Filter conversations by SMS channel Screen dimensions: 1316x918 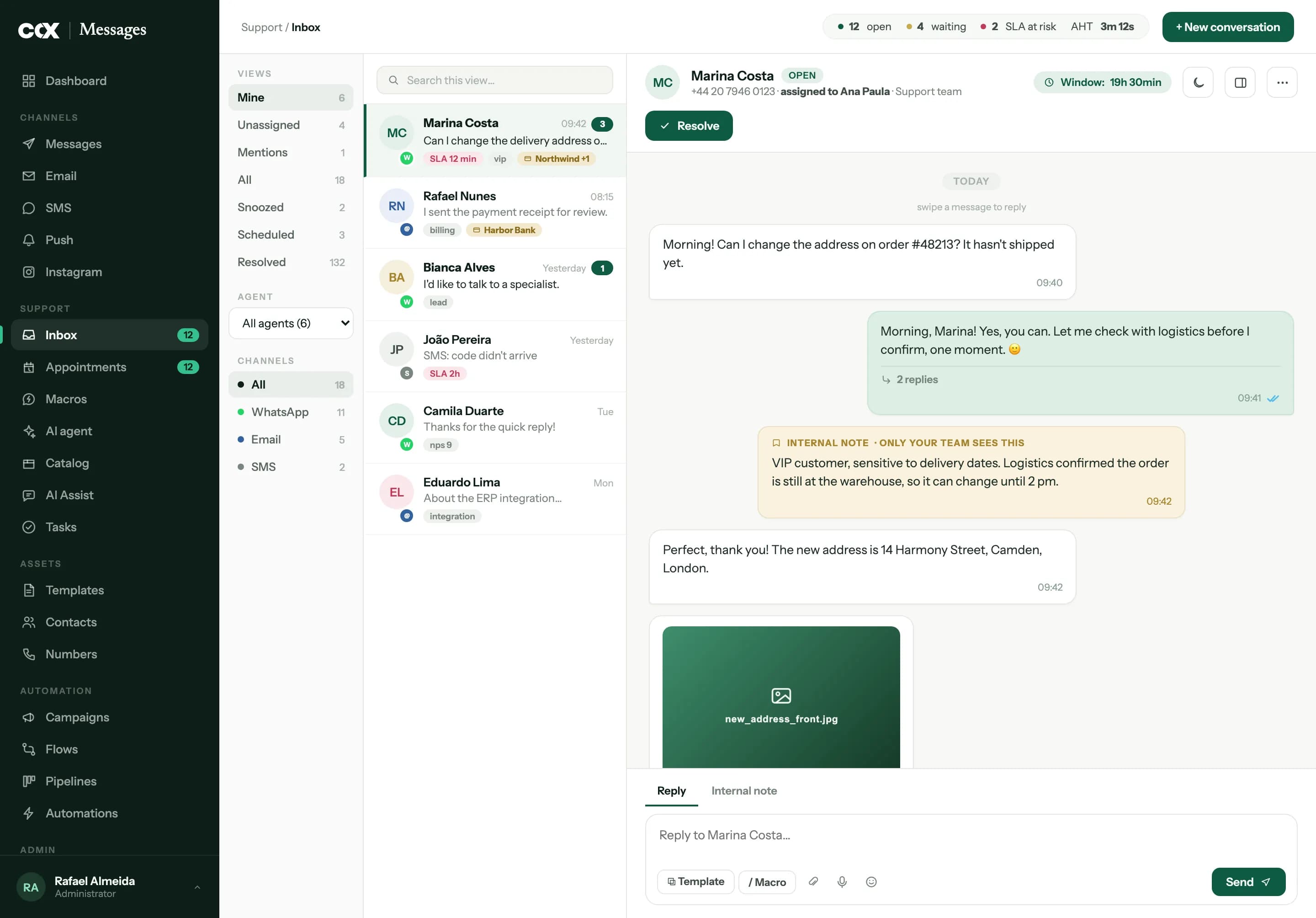291,467
